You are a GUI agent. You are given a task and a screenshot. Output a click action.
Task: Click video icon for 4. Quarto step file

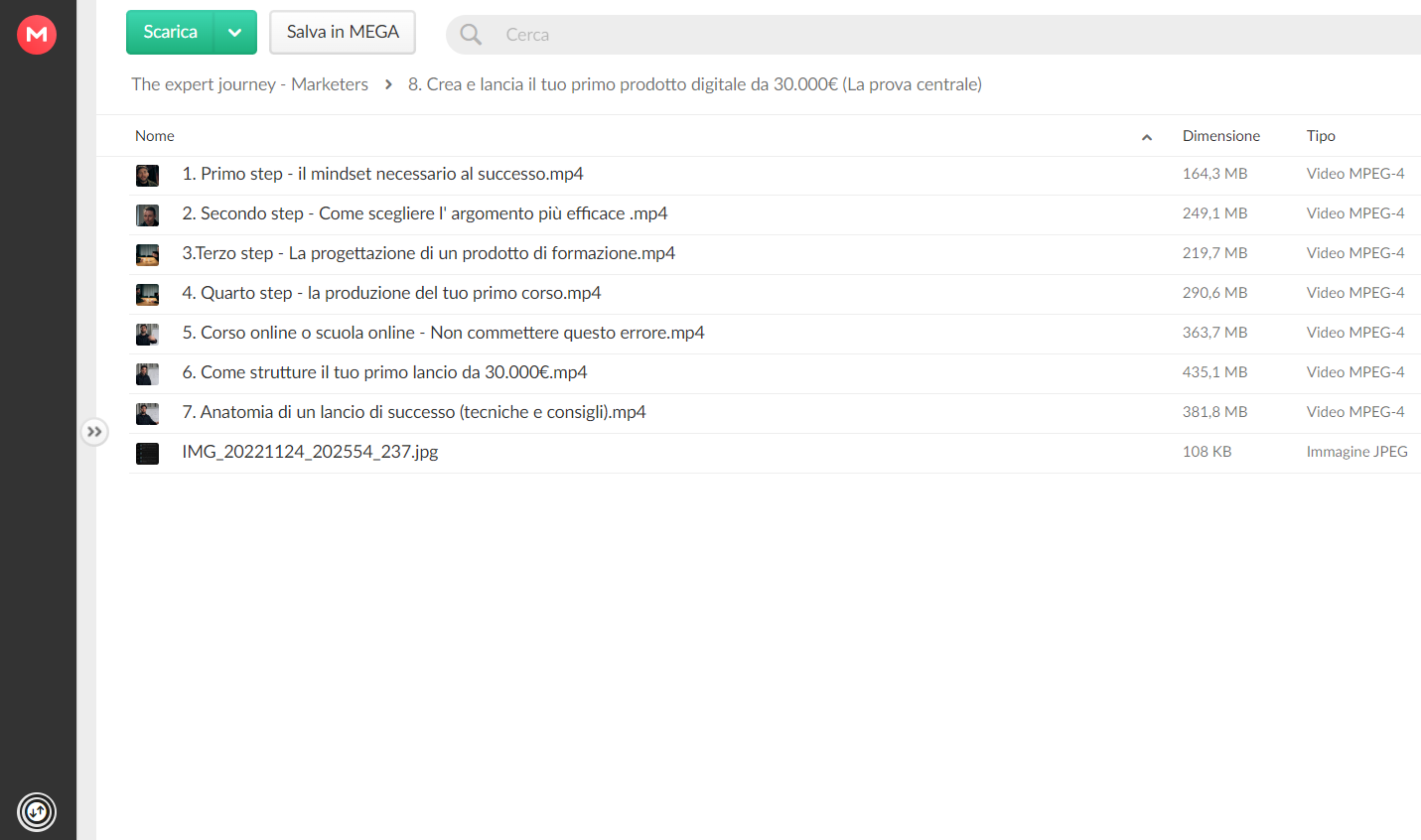[x=147, y=295]
